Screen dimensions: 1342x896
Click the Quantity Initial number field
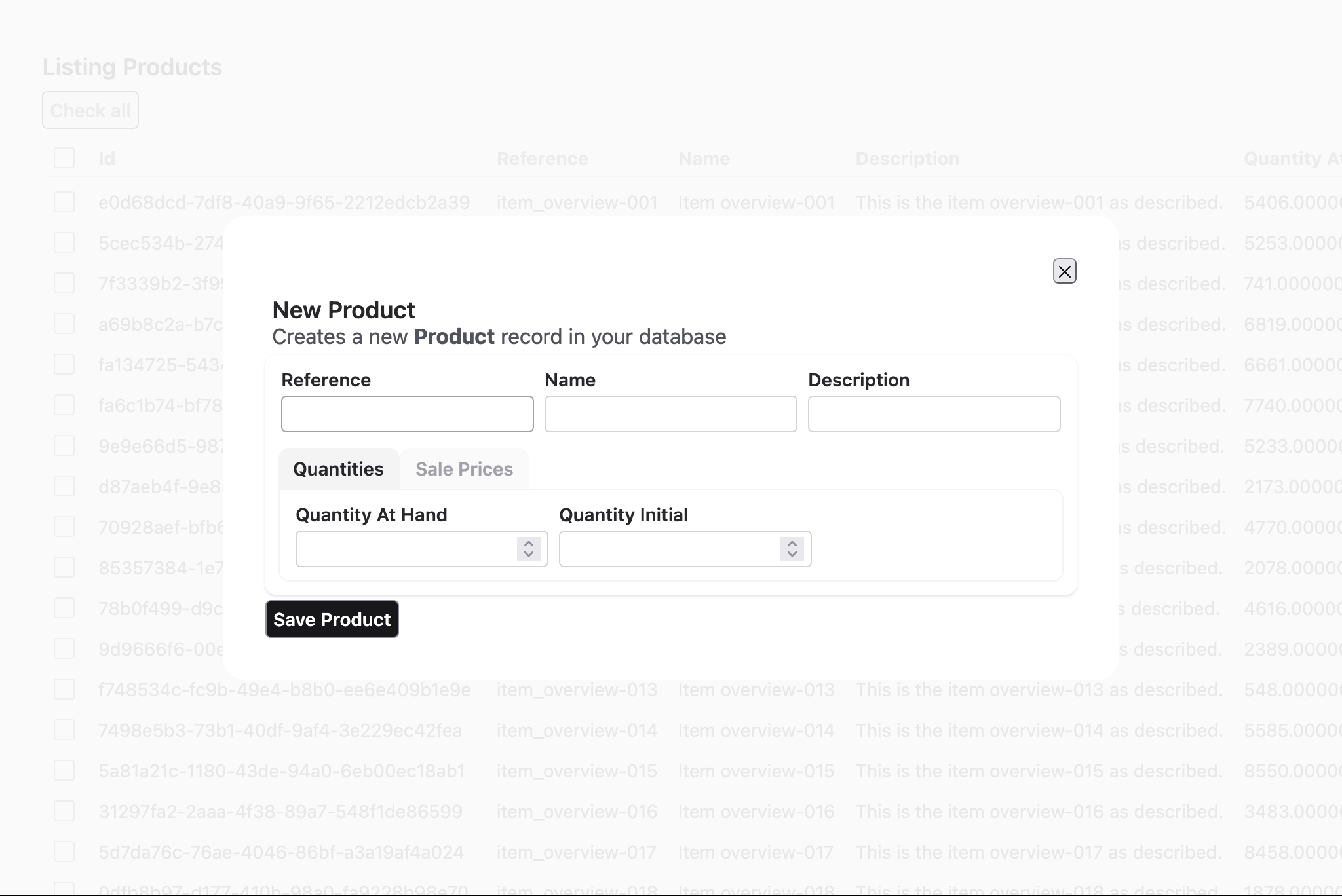point(670,549)
